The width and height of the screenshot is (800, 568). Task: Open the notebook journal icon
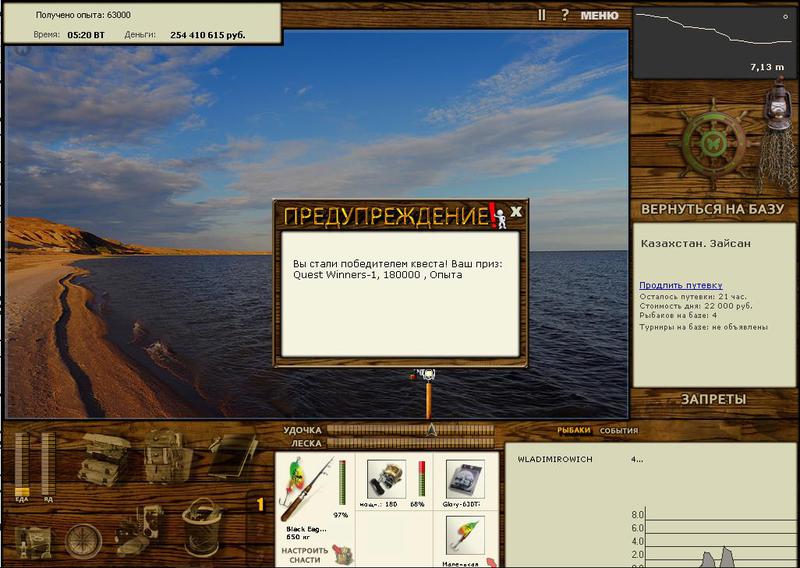[x=233, y=455]
